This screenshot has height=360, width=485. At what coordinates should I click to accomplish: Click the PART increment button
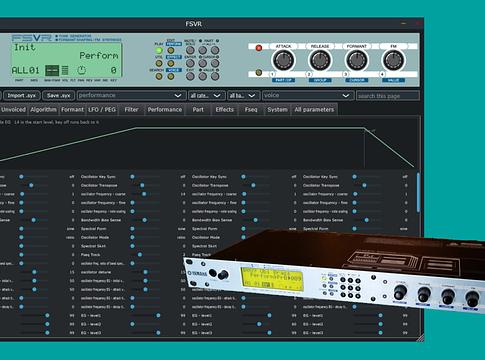[x=215, y=50]
